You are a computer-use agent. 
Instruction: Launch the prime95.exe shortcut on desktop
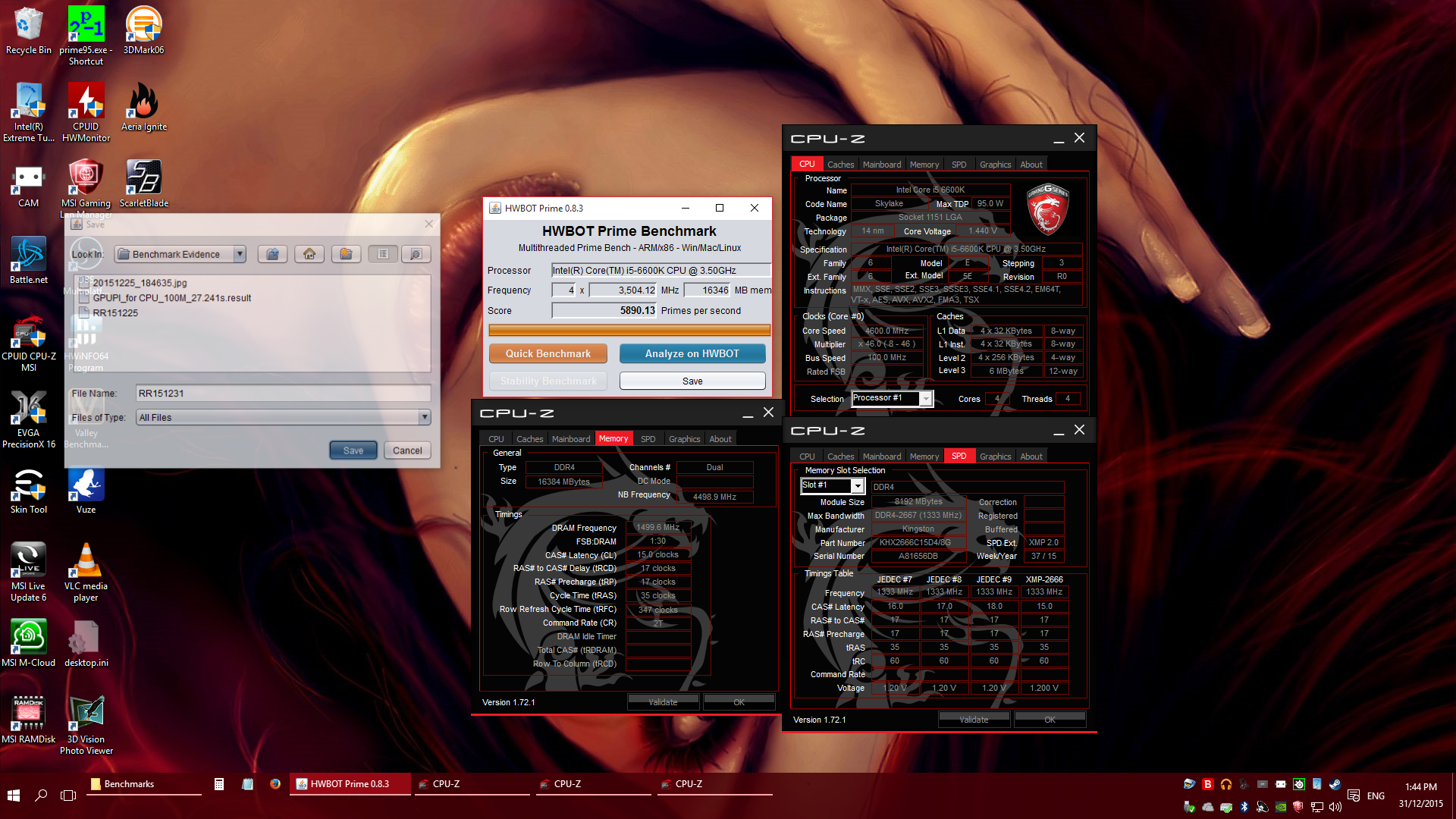tap(86, 35)
